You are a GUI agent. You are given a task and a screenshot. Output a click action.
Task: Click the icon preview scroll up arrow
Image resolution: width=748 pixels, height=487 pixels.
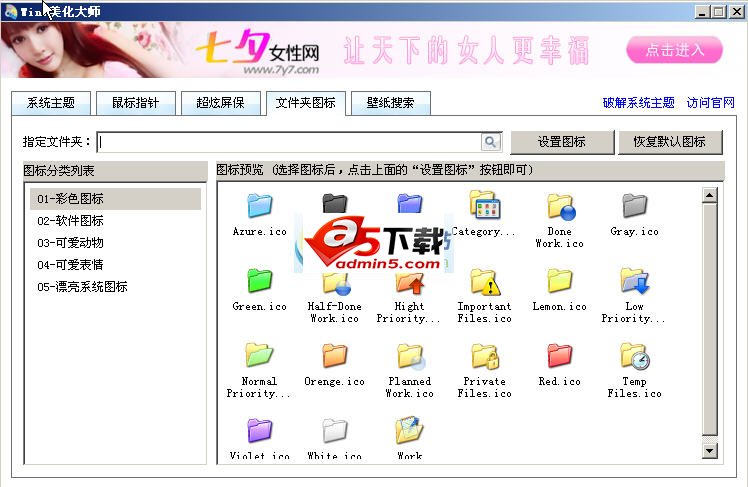(x=710, y=195)
